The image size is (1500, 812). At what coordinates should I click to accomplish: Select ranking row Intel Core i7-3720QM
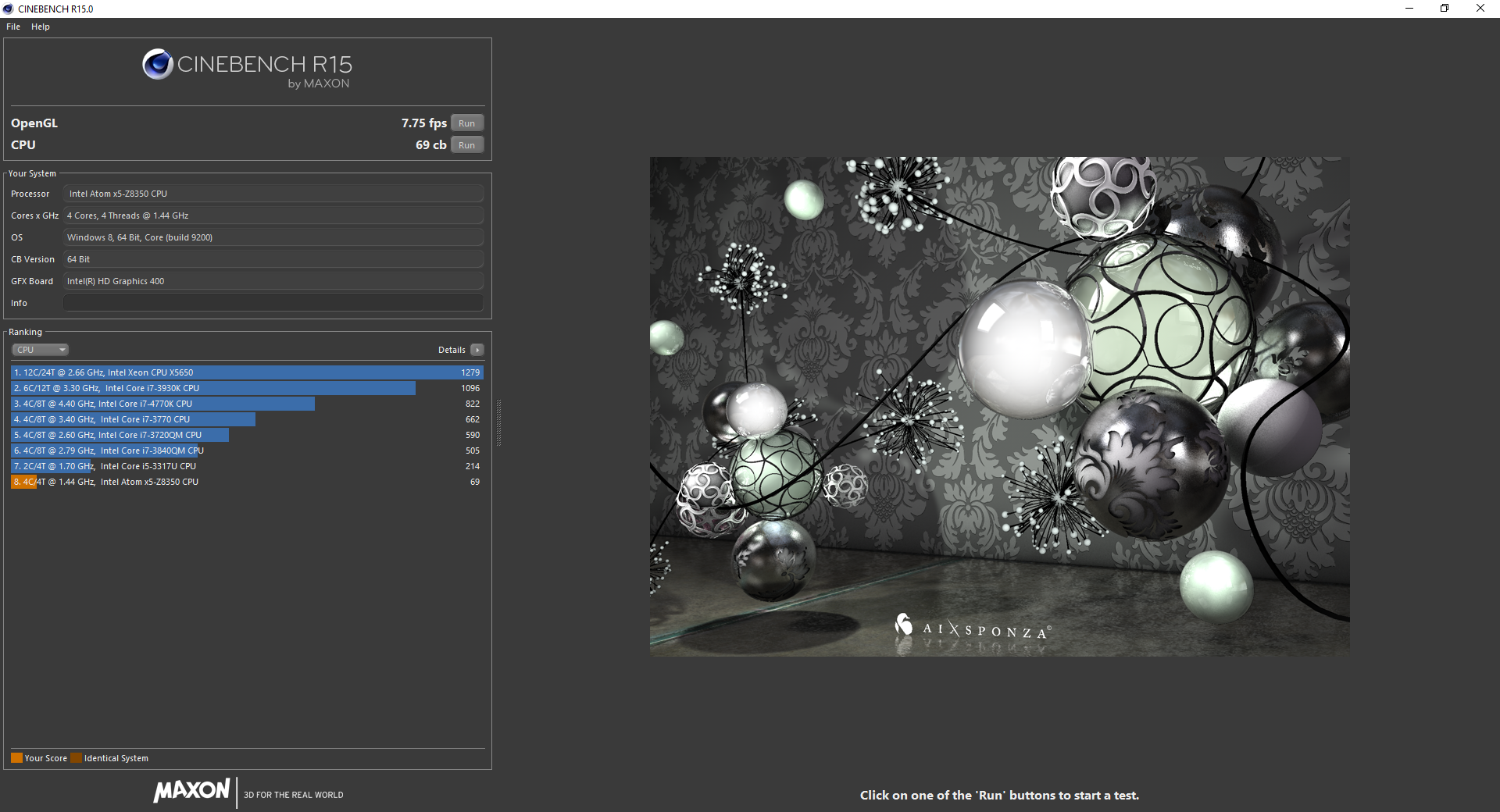pyautogui.click(x=247, y=435)
